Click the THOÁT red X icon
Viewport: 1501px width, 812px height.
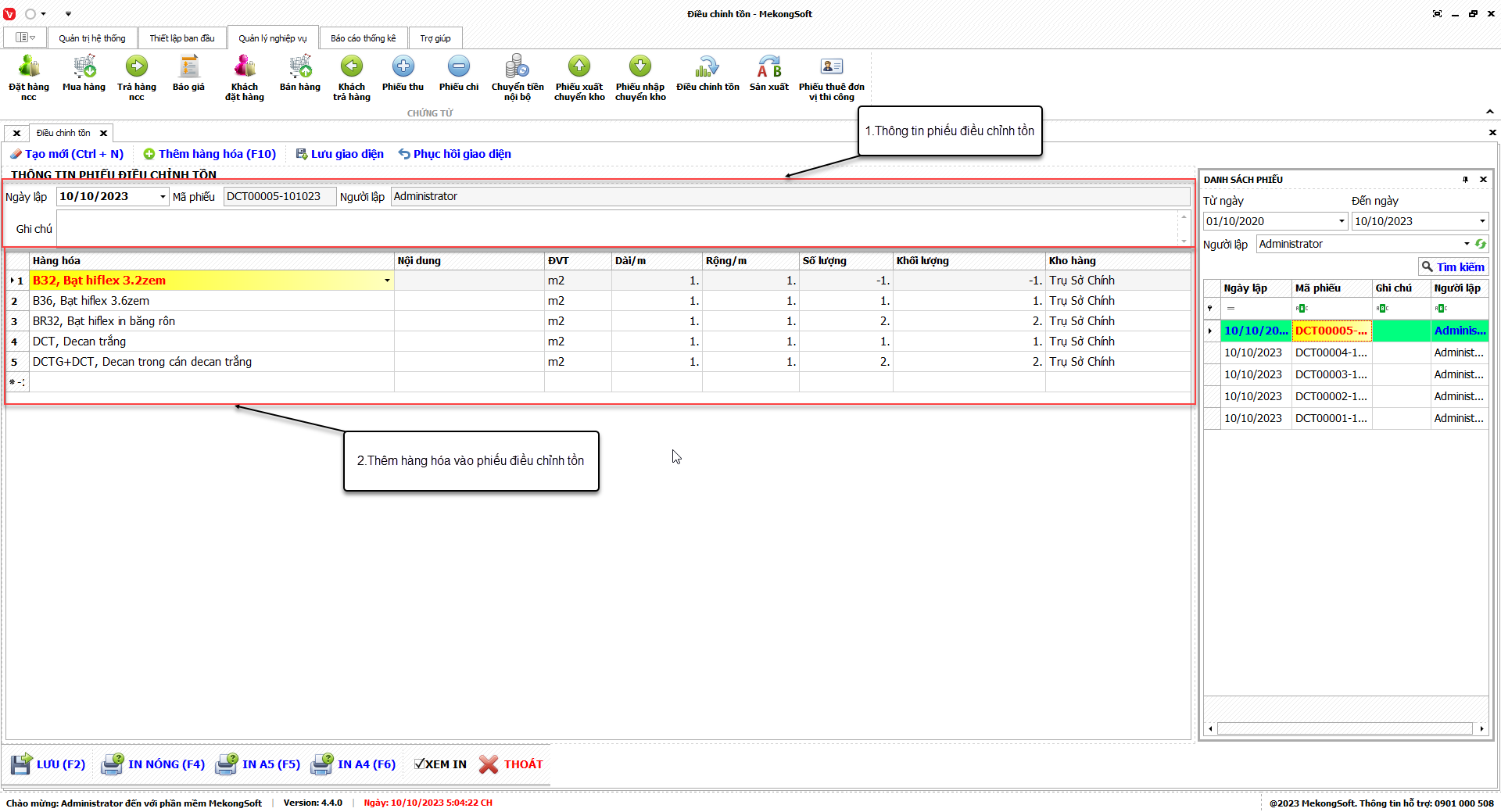tap(489, 764)
